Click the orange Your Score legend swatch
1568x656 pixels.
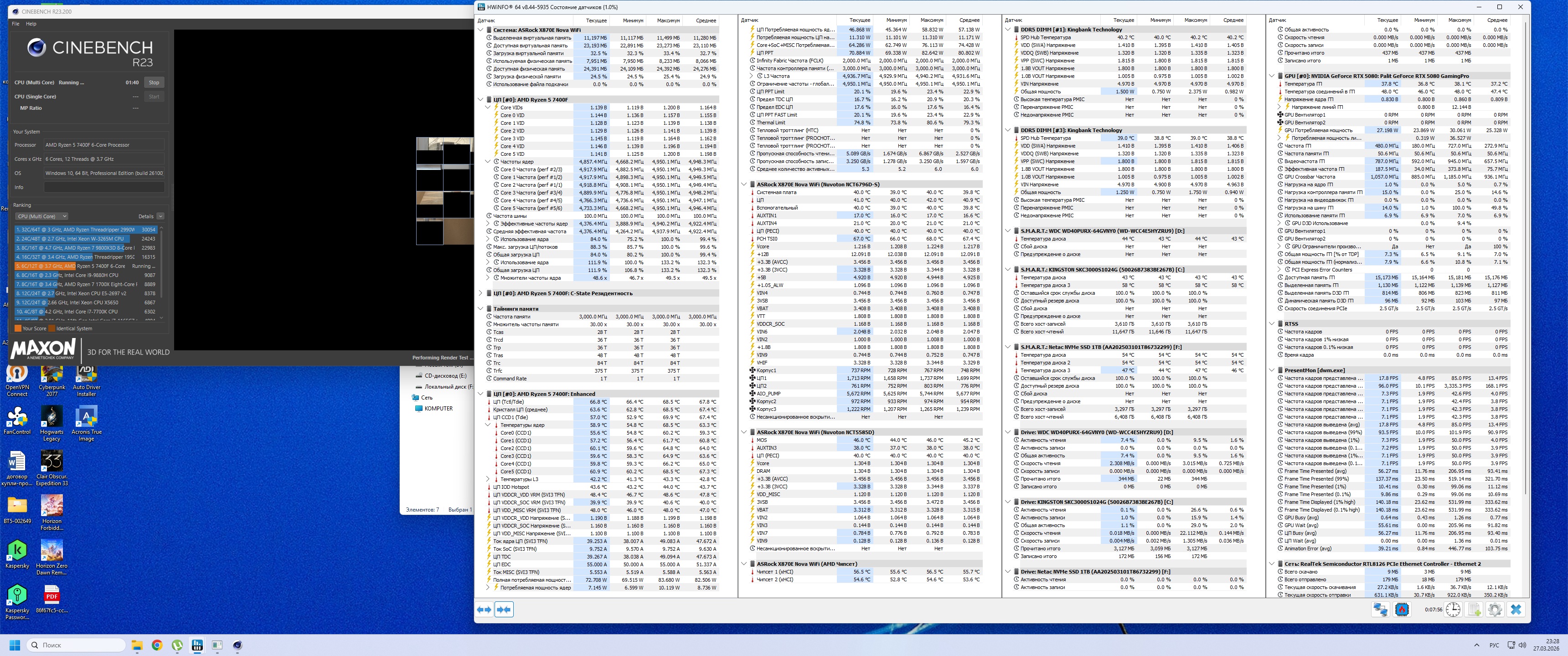pyautogui.click(x=18, y=328)
